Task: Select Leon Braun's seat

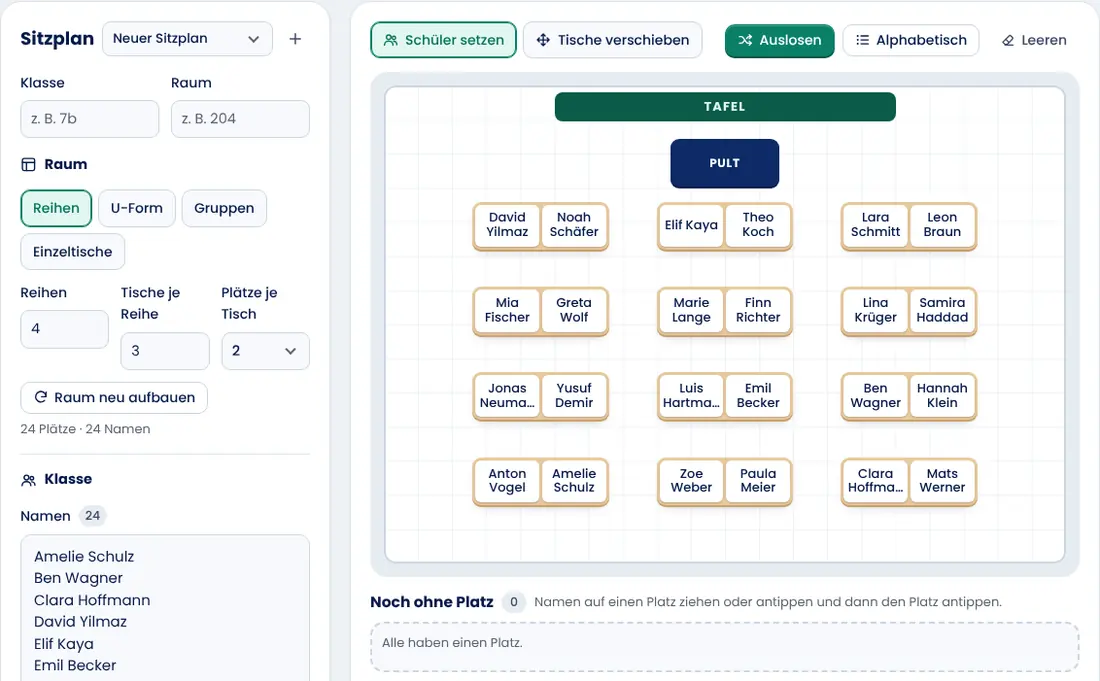Action: [942, 225]
